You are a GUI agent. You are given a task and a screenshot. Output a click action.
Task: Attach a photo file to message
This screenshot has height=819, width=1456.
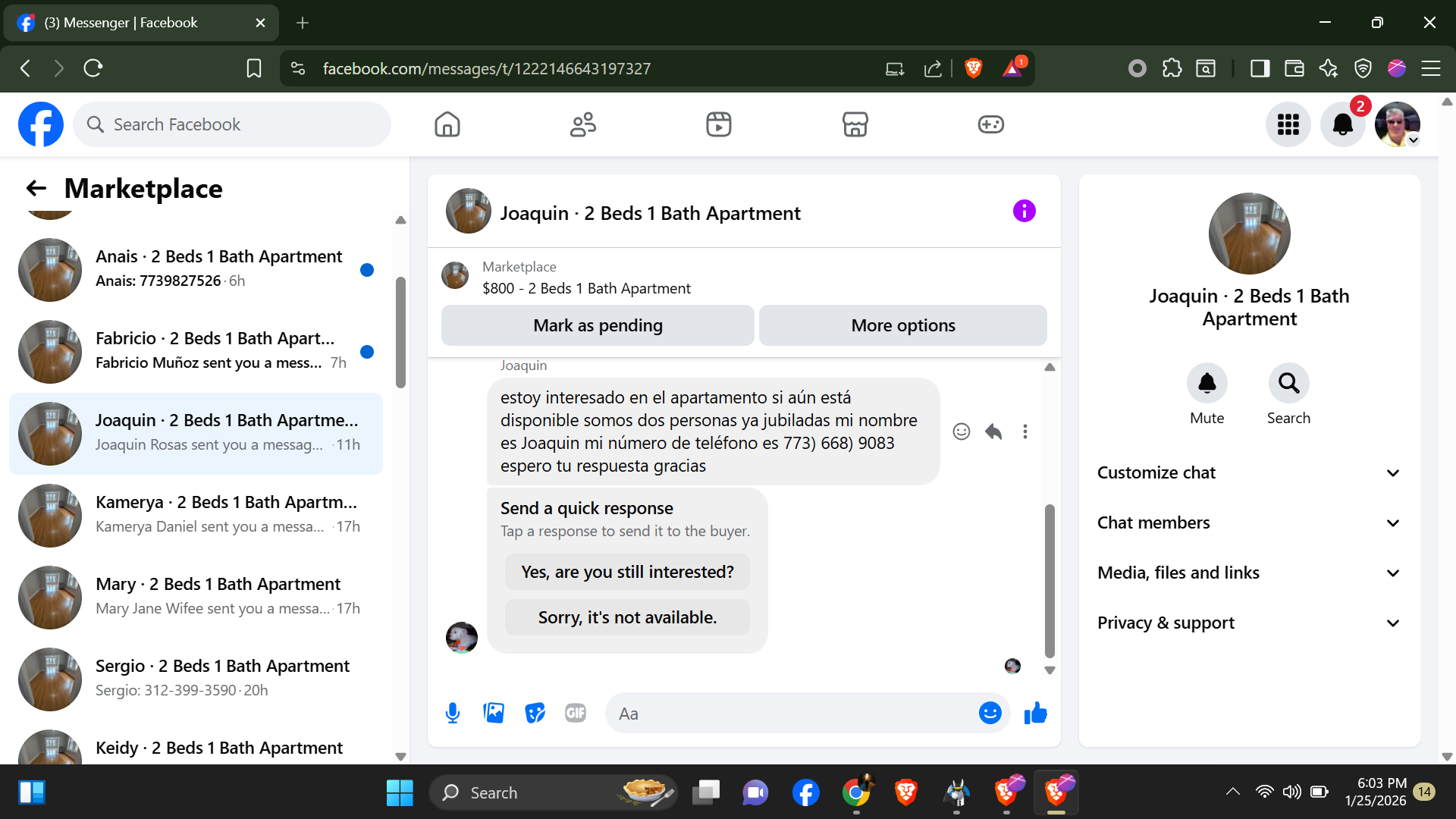(x=494, y=713)
